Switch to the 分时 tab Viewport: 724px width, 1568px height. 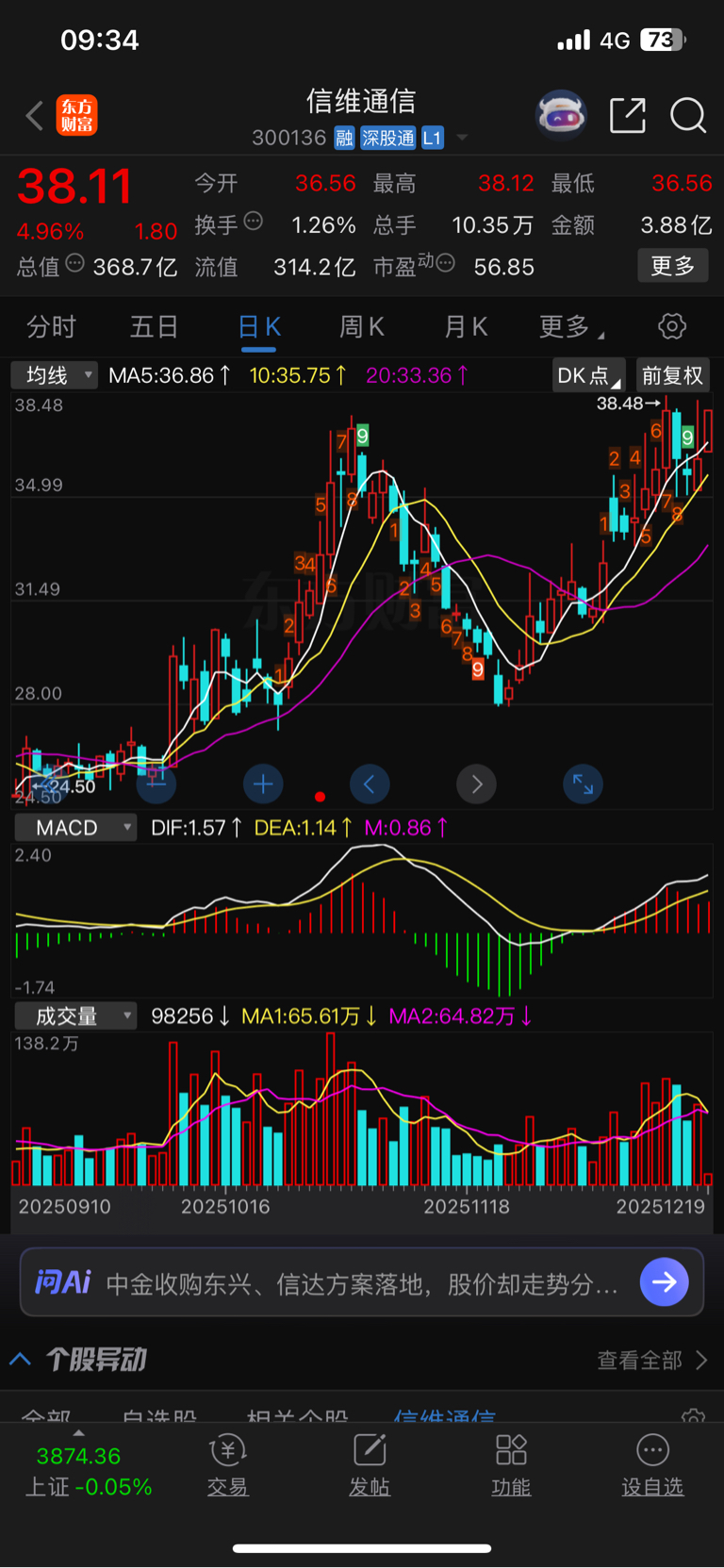tap(51, 327)
